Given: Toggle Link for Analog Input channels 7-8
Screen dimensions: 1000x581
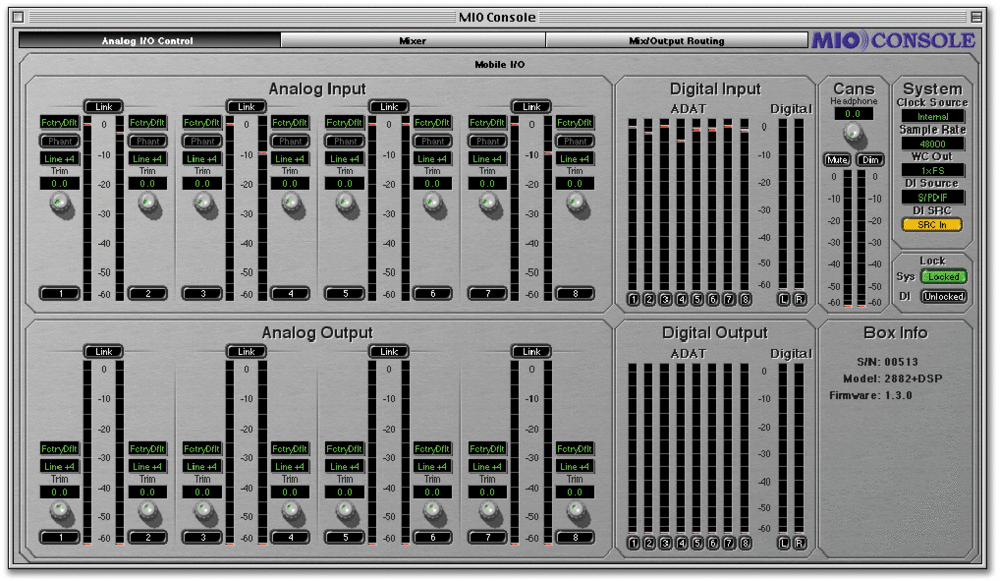Looking at the screenshot, I should 532,107.
